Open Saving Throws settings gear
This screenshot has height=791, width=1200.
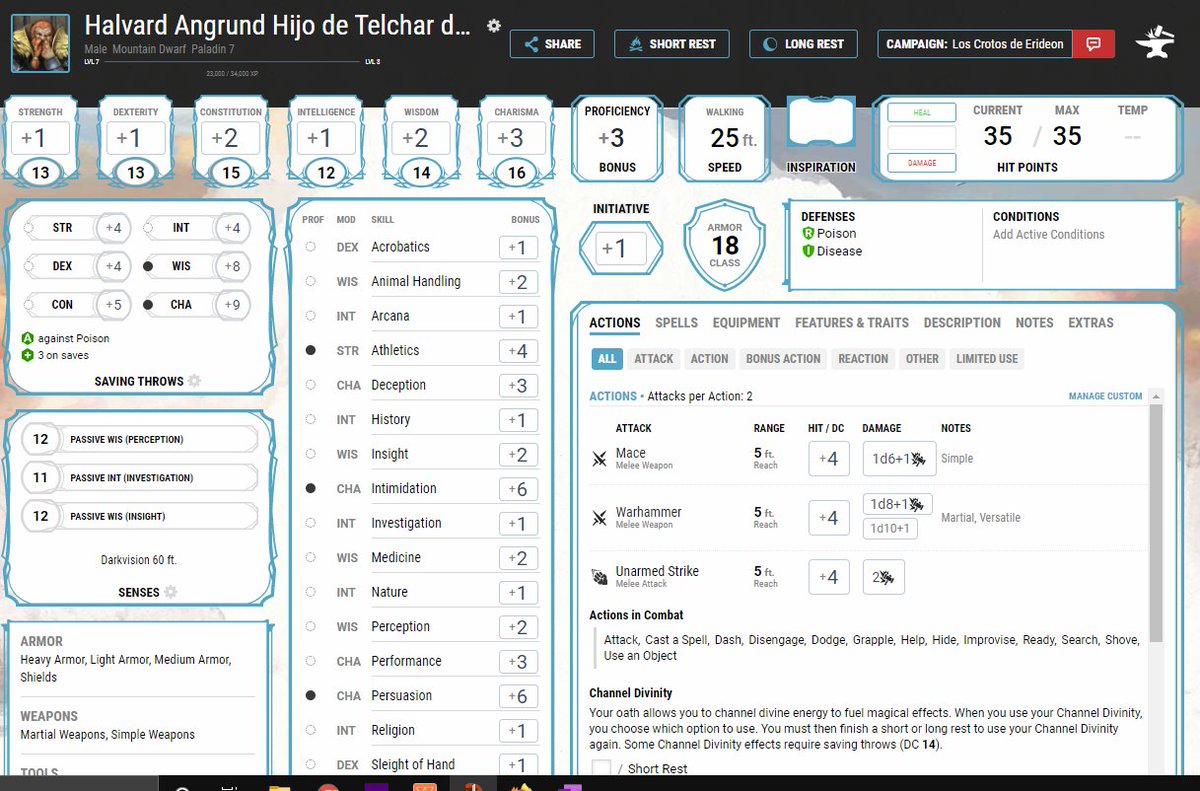[x=194, y=381]
